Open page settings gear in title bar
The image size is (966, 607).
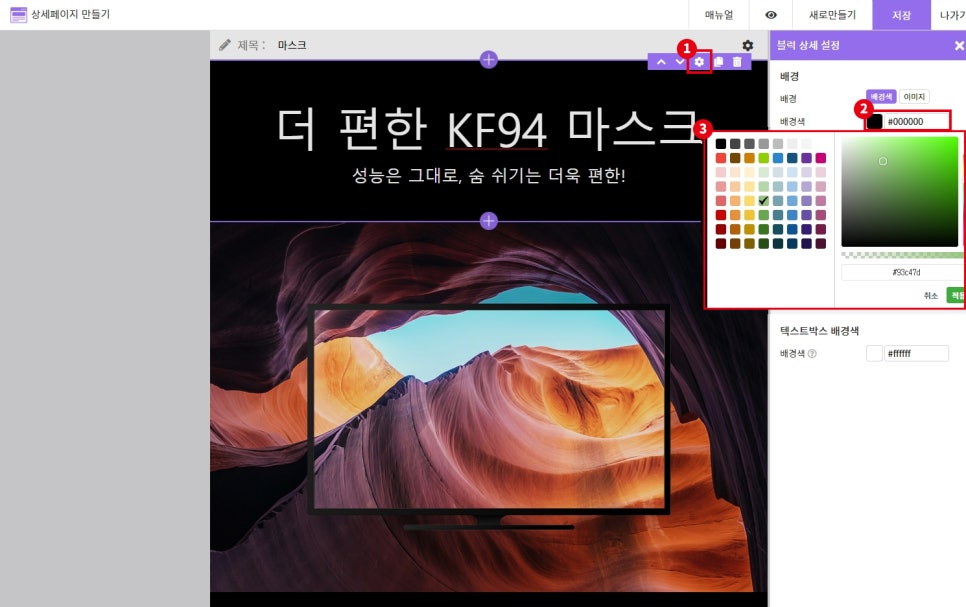coord(747,45)
